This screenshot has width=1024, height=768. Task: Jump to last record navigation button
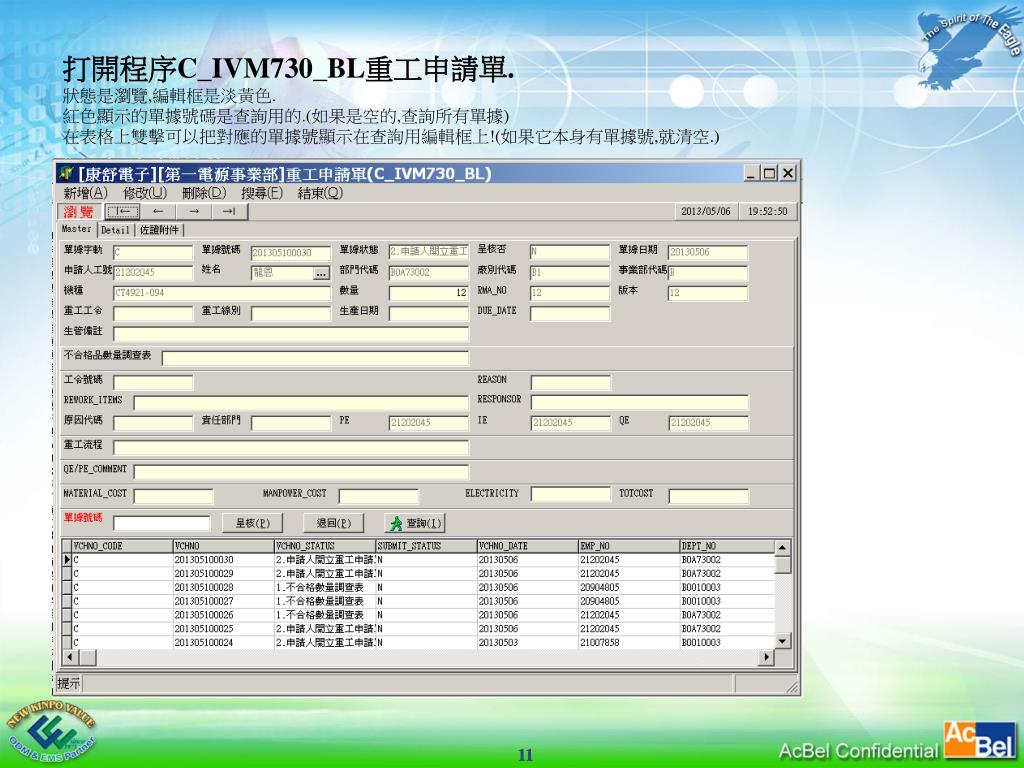tap(229, 212)
